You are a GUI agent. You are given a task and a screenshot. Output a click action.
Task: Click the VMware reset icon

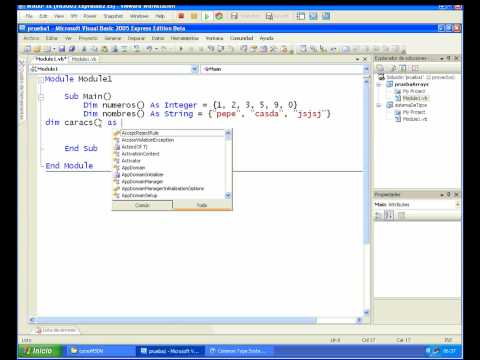(x=219, y=16)
